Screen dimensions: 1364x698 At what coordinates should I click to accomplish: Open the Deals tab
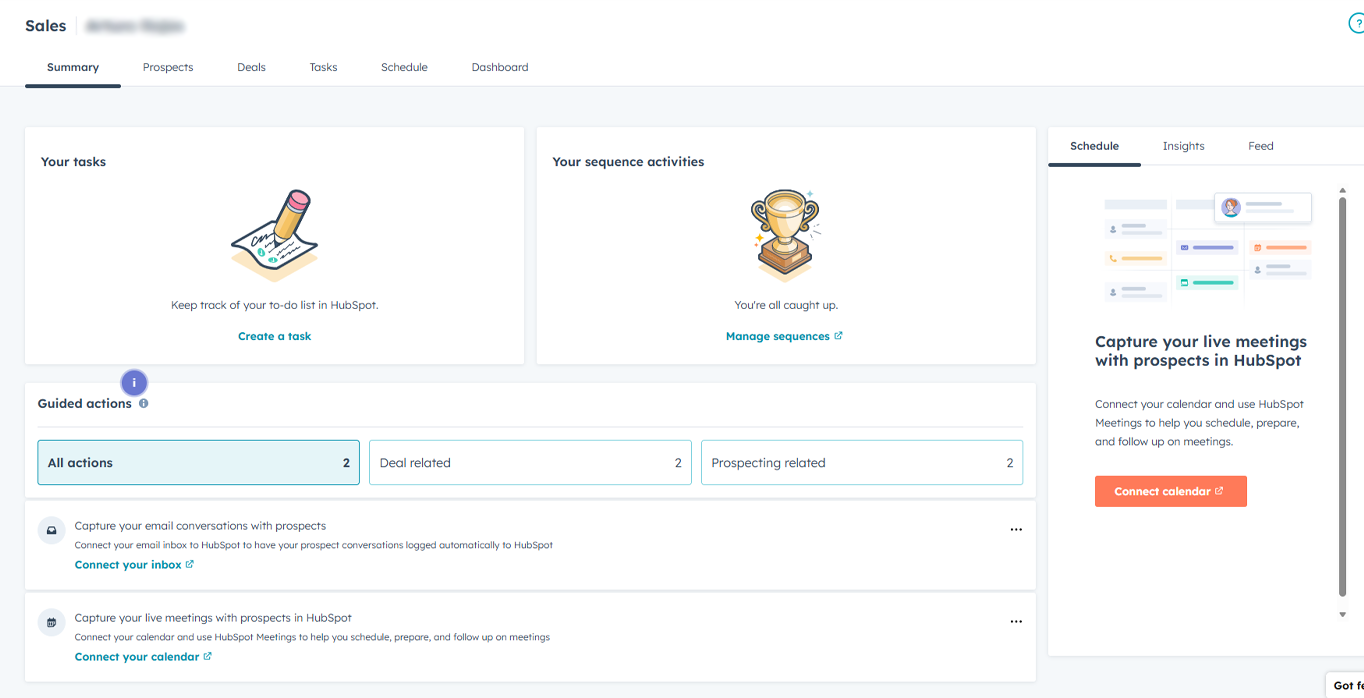coord(251,67)
